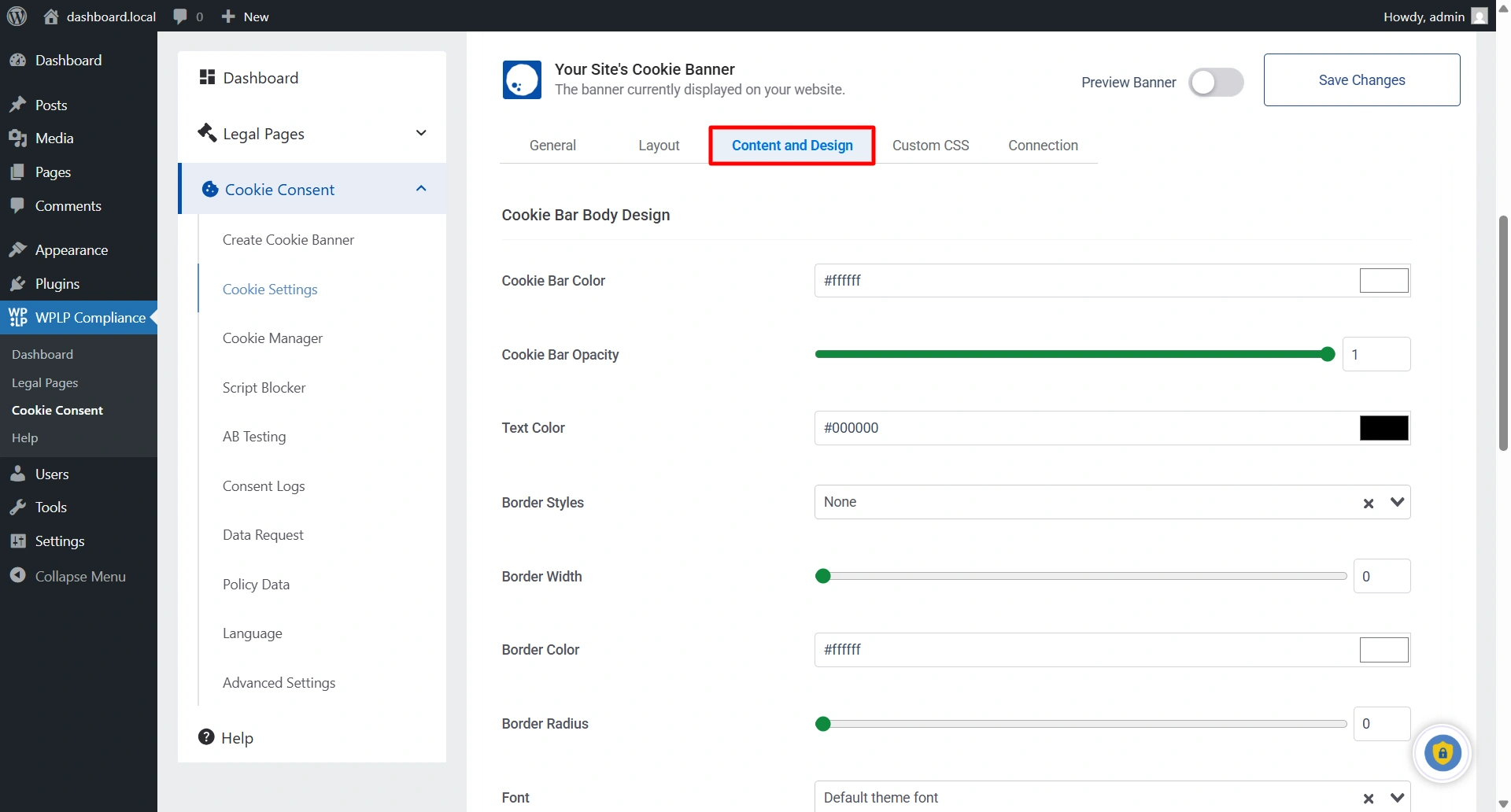
Task: Click the Cookie Bar Color hex field
Action: 1086,281
